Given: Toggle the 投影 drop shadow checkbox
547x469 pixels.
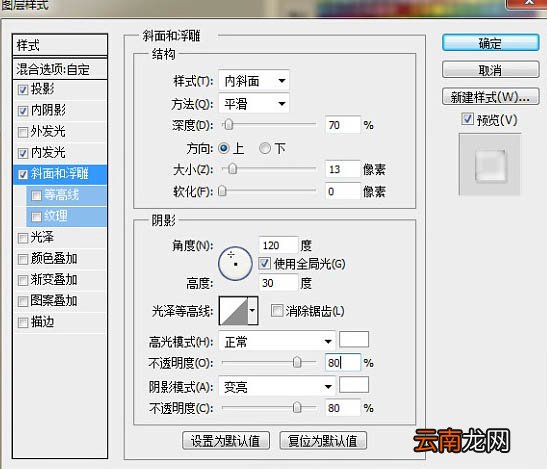Looking at the screenshot, I should [23, 90].
